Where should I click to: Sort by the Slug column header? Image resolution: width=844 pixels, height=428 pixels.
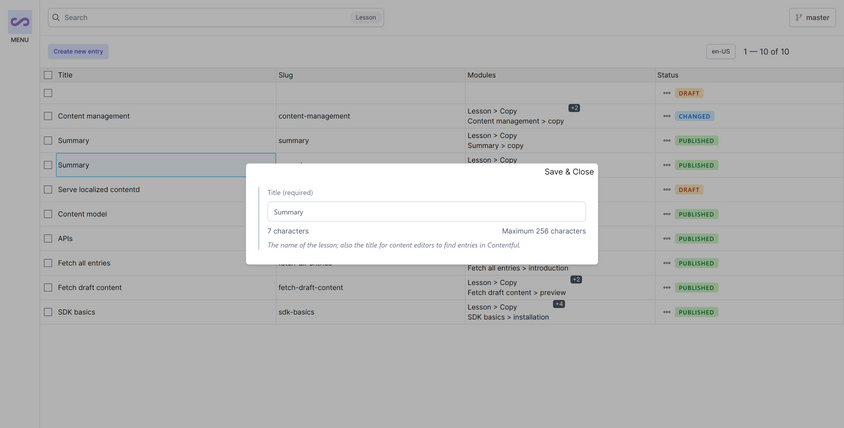tap(286, 75)
